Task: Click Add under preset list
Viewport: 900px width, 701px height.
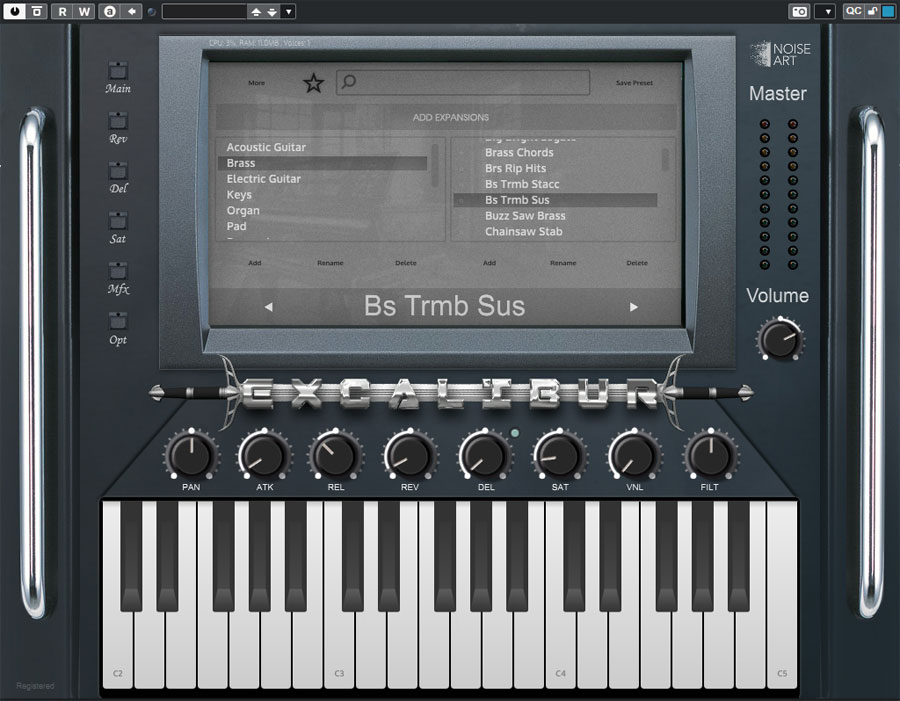Action: pyautogui.click(x=489, y=263)
